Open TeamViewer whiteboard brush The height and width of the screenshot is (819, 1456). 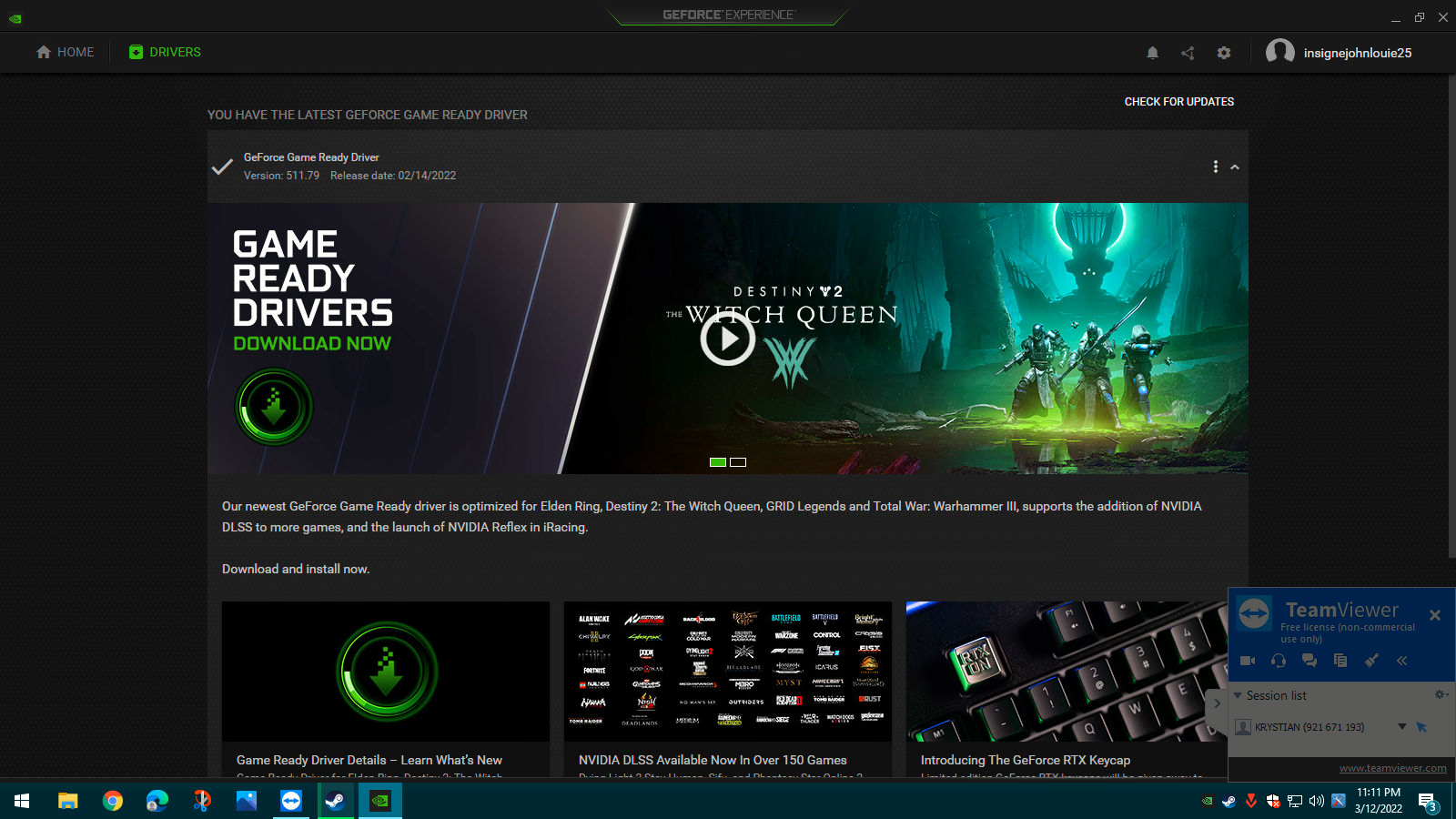[x=1371, y=661]
